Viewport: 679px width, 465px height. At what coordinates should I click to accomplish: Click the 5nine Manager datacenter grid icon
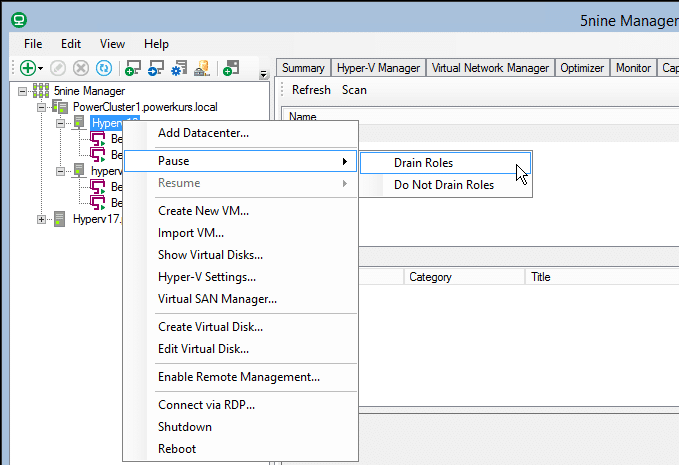tap(41, 90)
